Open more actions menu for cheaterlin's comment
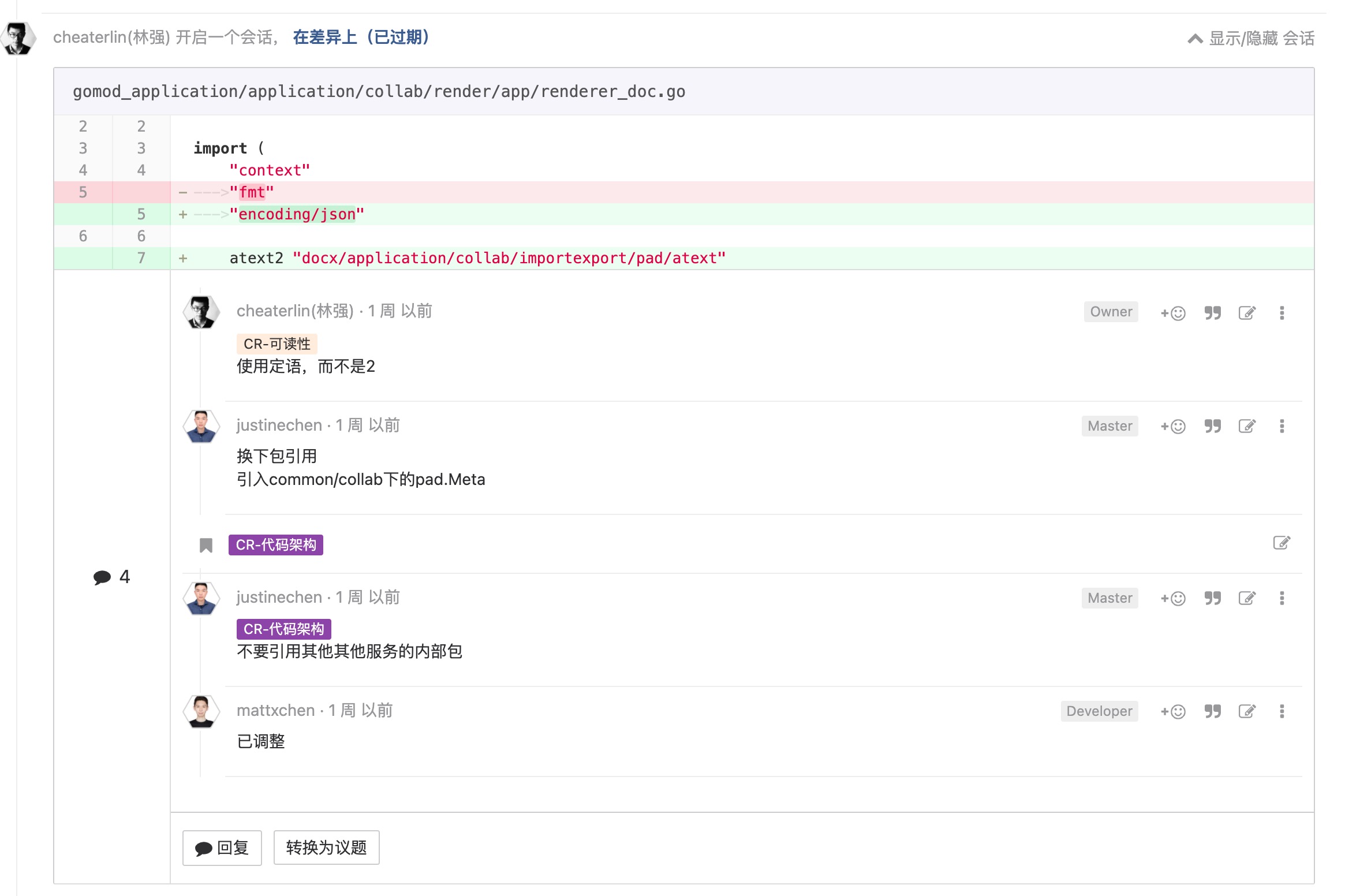Image resolution: width=1345 pixels, height=896 pixels. (1282, 313)
